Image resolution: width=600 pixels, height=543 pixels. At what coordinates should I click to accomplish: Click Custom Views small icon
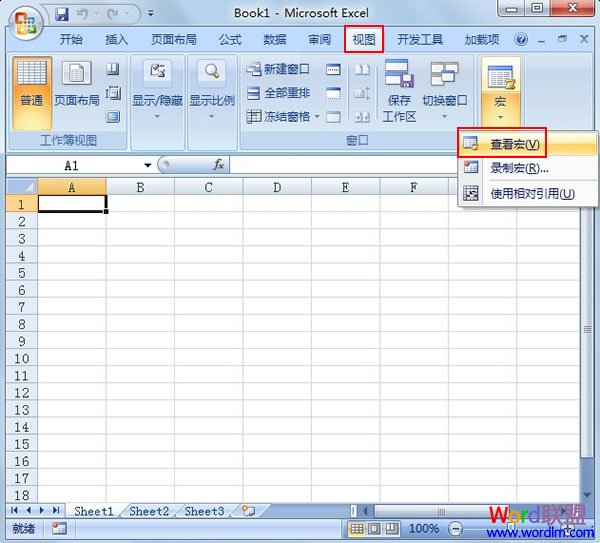(113, 93)
